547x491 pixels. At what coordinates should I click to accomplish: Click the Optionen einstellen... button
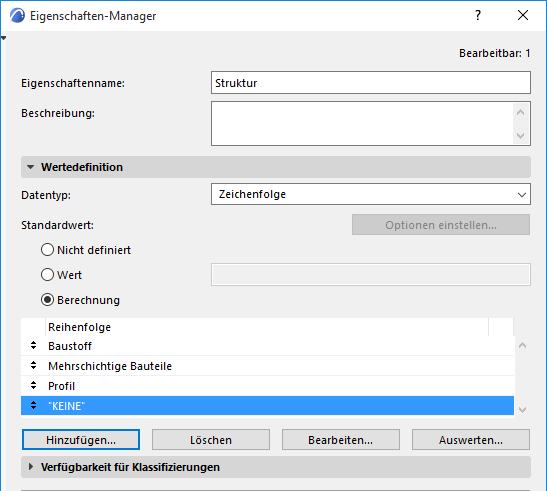(x=441, y=225)
